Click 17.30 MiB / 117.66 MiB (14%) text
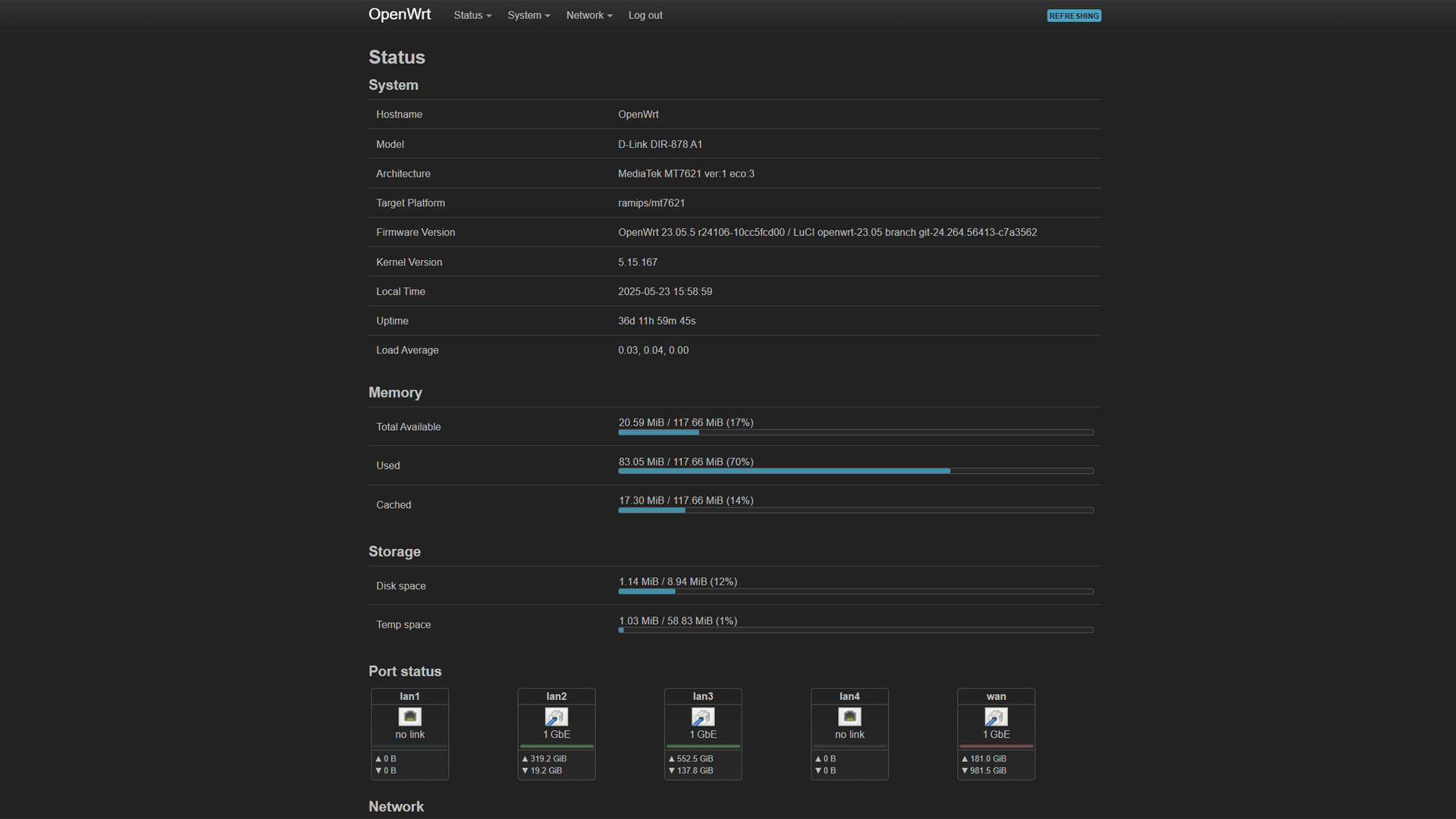 686,500
